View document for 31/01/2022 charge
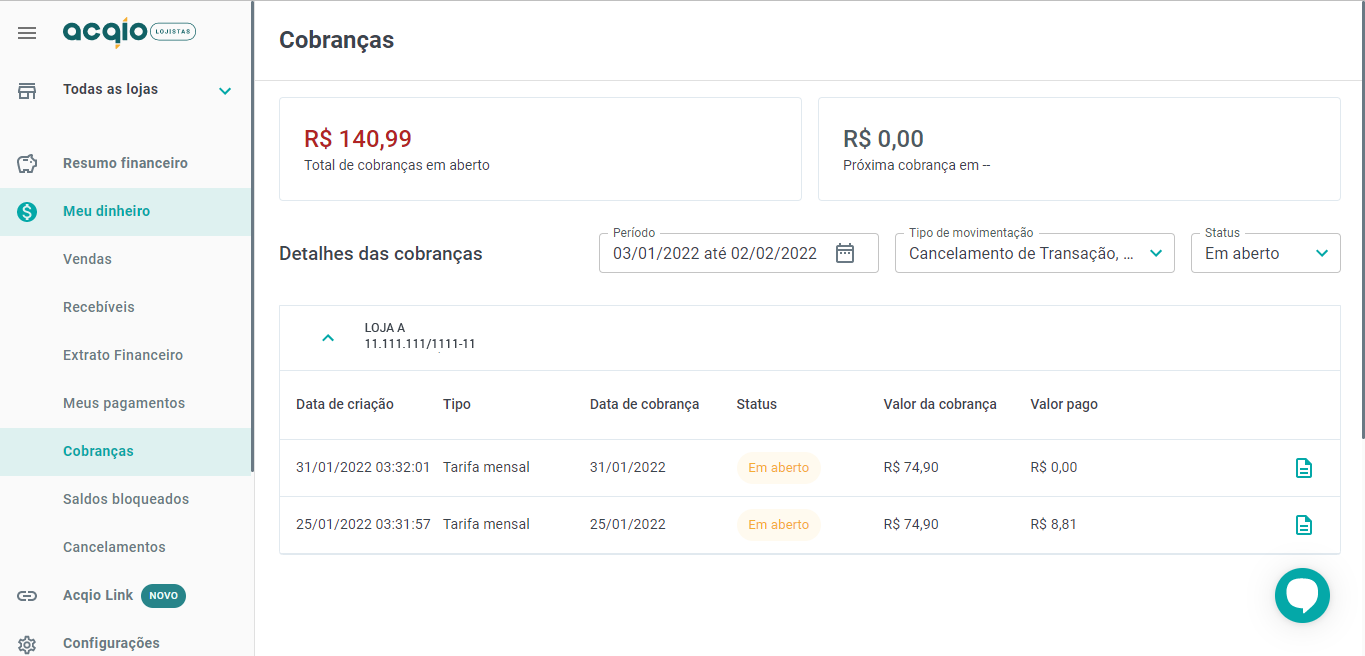The width and height of the screenshot is (1365, 656). click(x=1304, y=468)
